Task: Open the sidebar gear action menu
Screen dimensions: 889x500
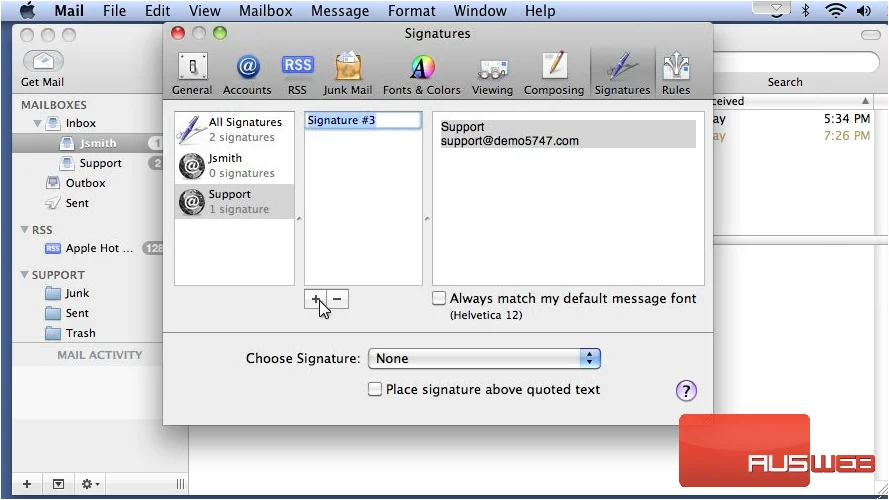Action: tap(90, 484)
